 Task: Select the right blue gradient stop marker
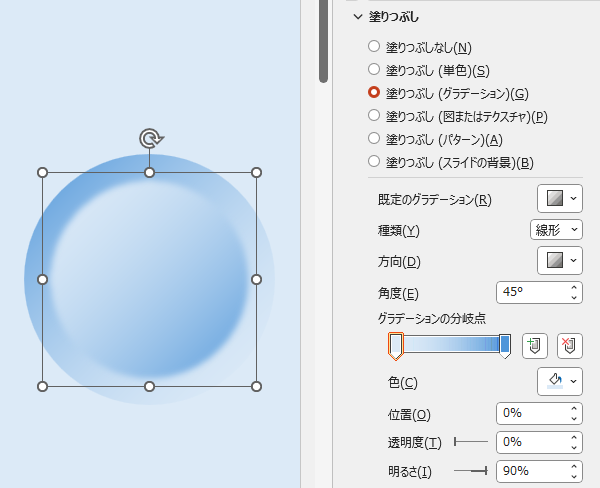pos(505,346)
